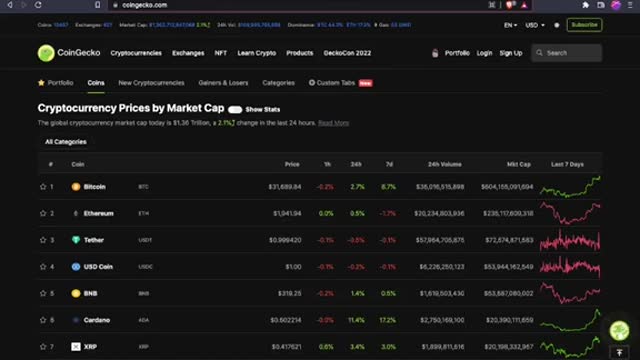Open the Learn Crypto nav menu
The image size is (640, 360).
257,53
